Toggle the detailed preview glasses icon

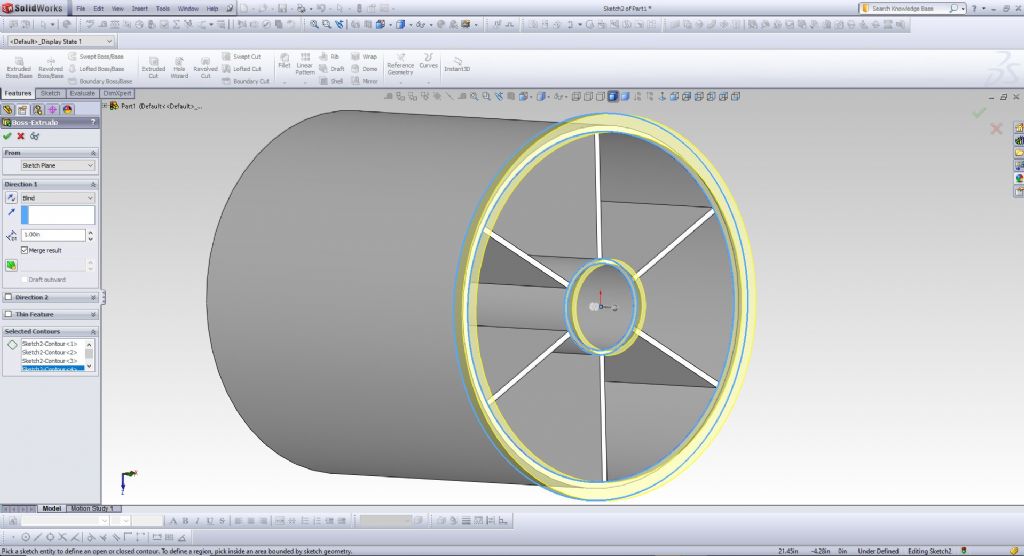(x=35, y=136)
